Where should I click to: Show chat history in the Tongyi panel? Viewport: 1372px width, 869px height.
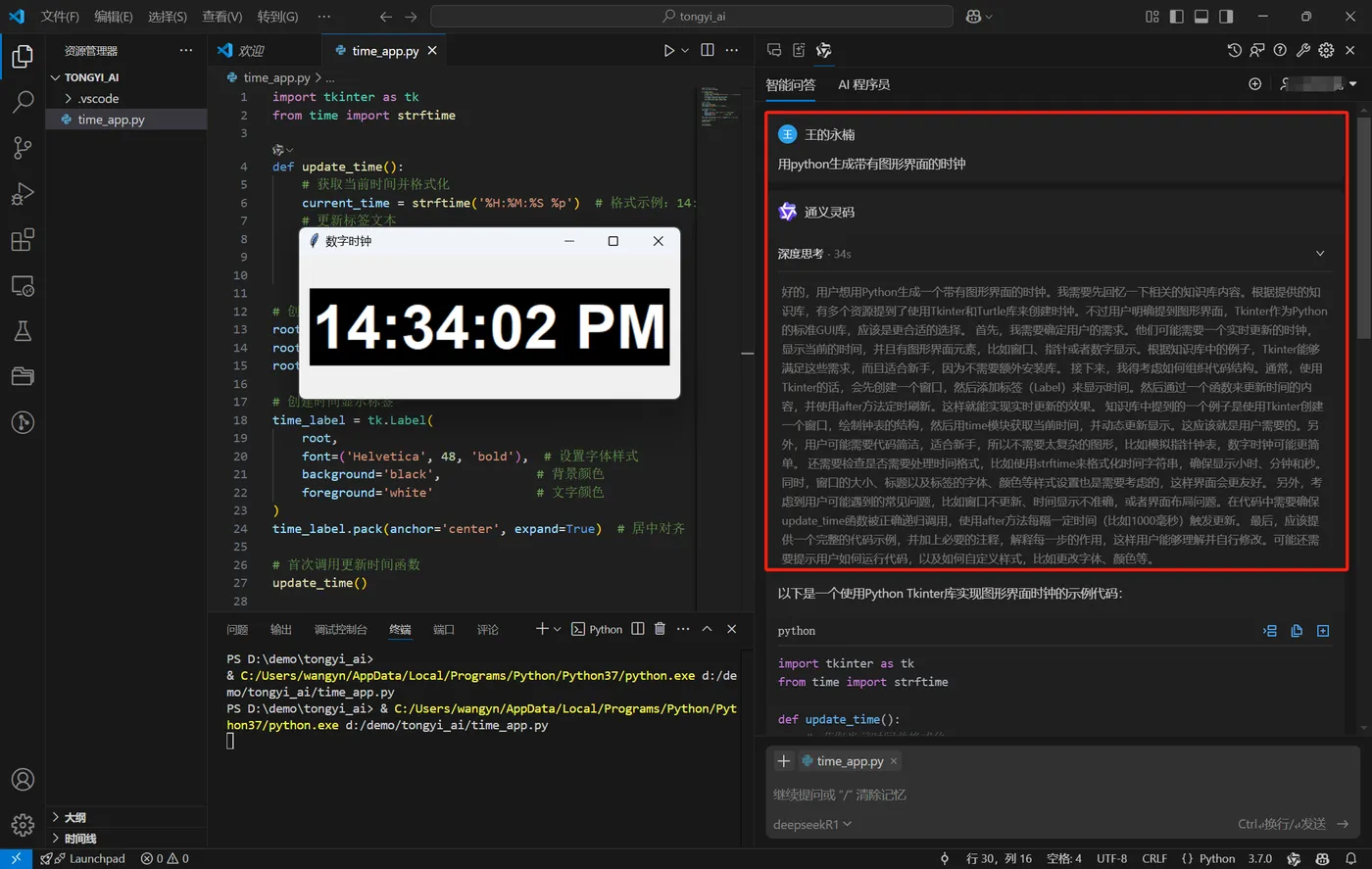click(x=1234, y=50)
